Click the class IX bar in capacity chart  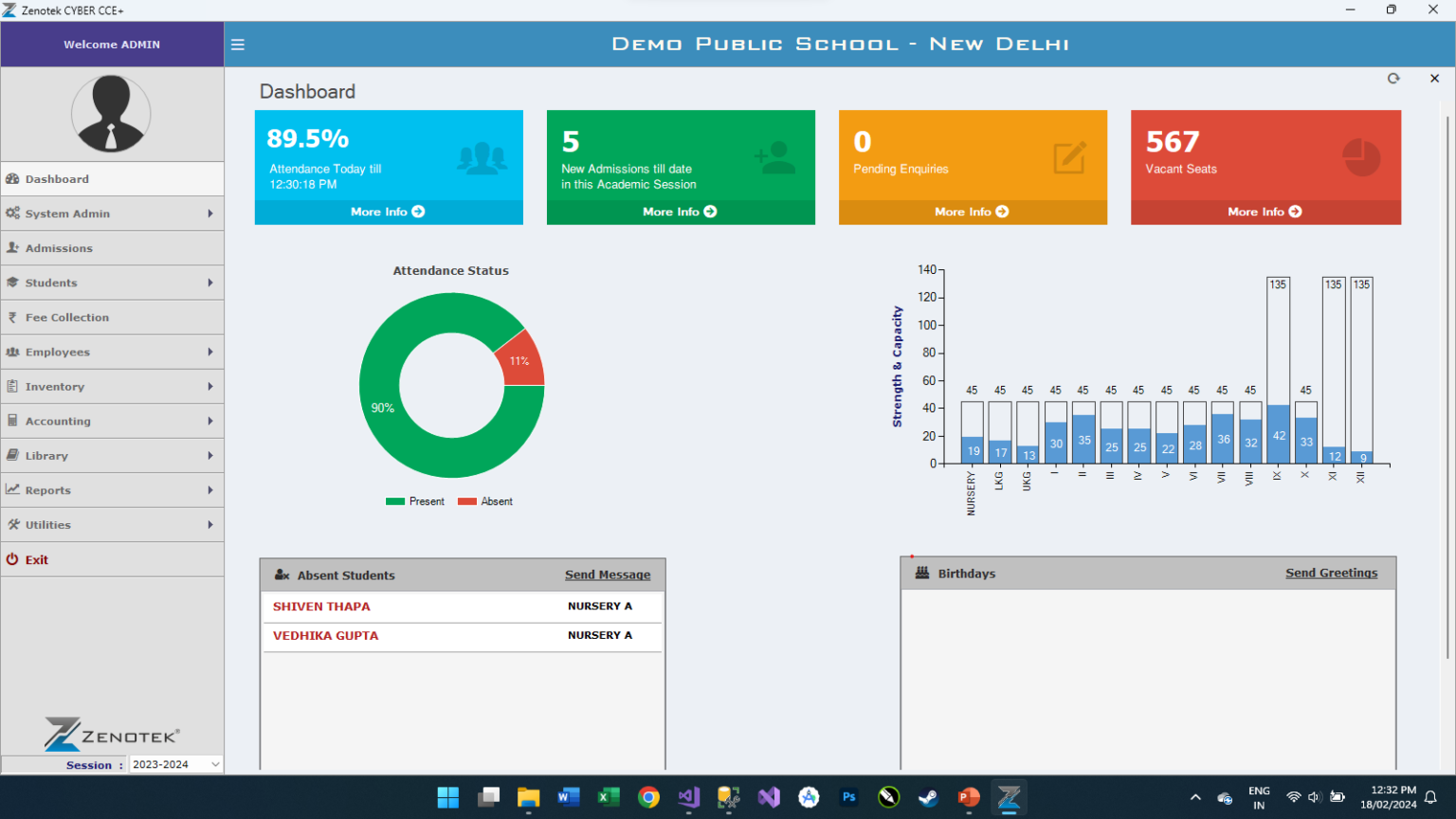[x=1278, y=434]
